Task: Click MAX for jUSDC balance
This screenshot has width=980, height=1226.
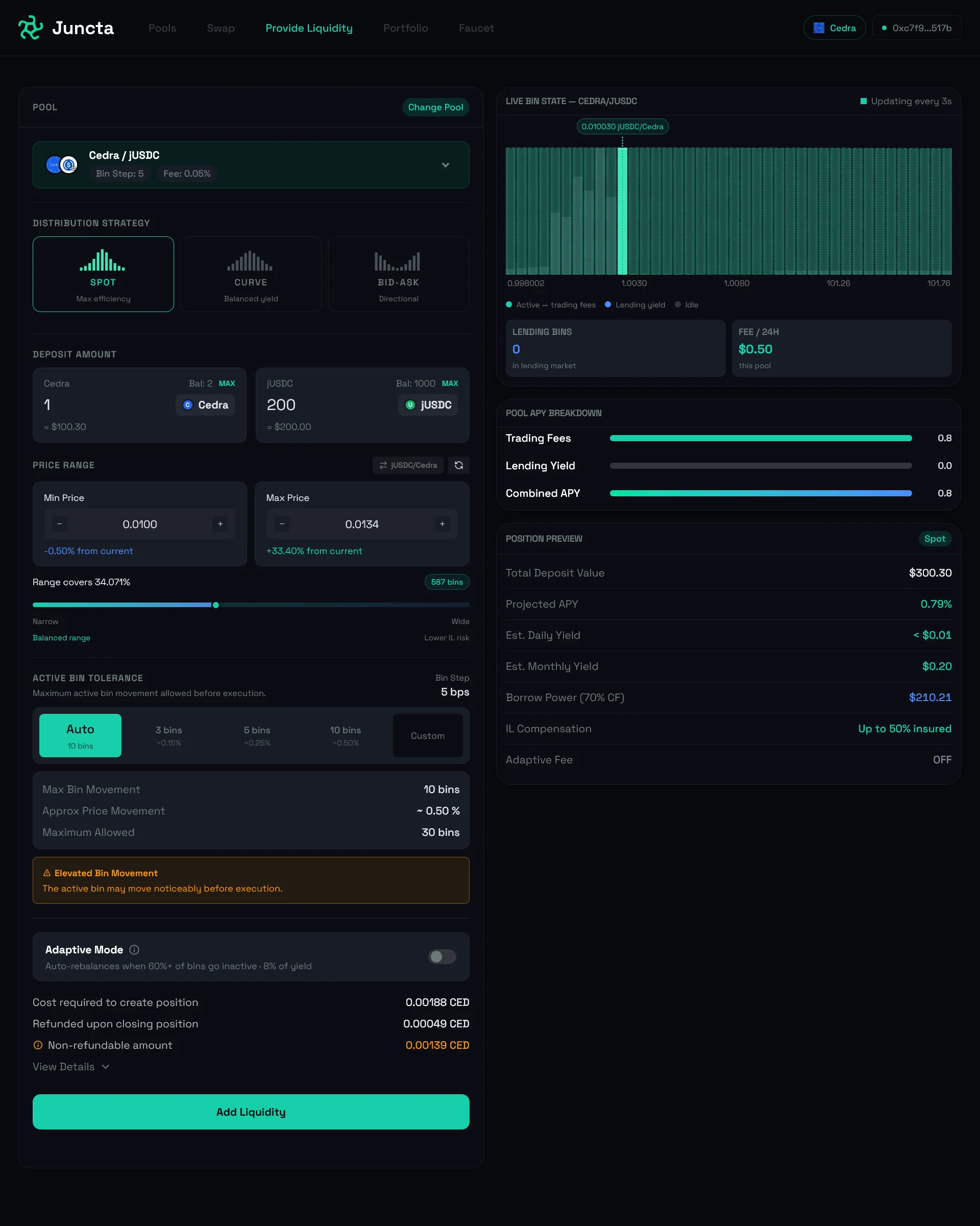Action: (x=450, y=383)
